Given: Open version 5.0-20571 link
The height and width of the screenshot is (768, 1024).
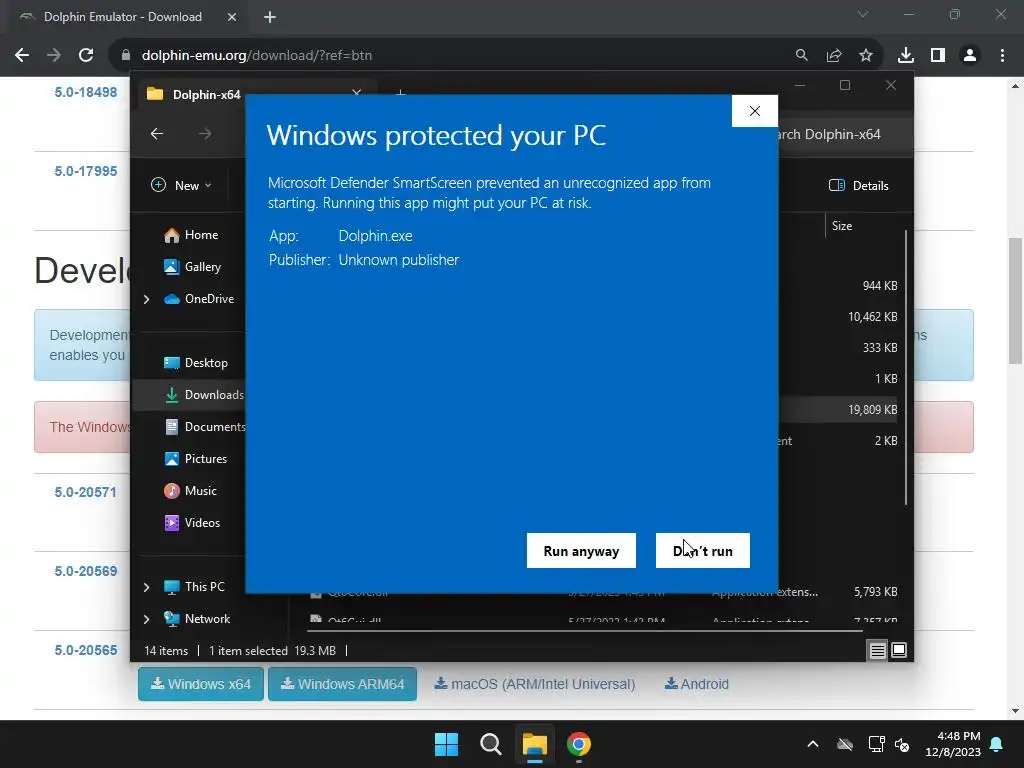Looking at the screenshot, I should [86, 492].
